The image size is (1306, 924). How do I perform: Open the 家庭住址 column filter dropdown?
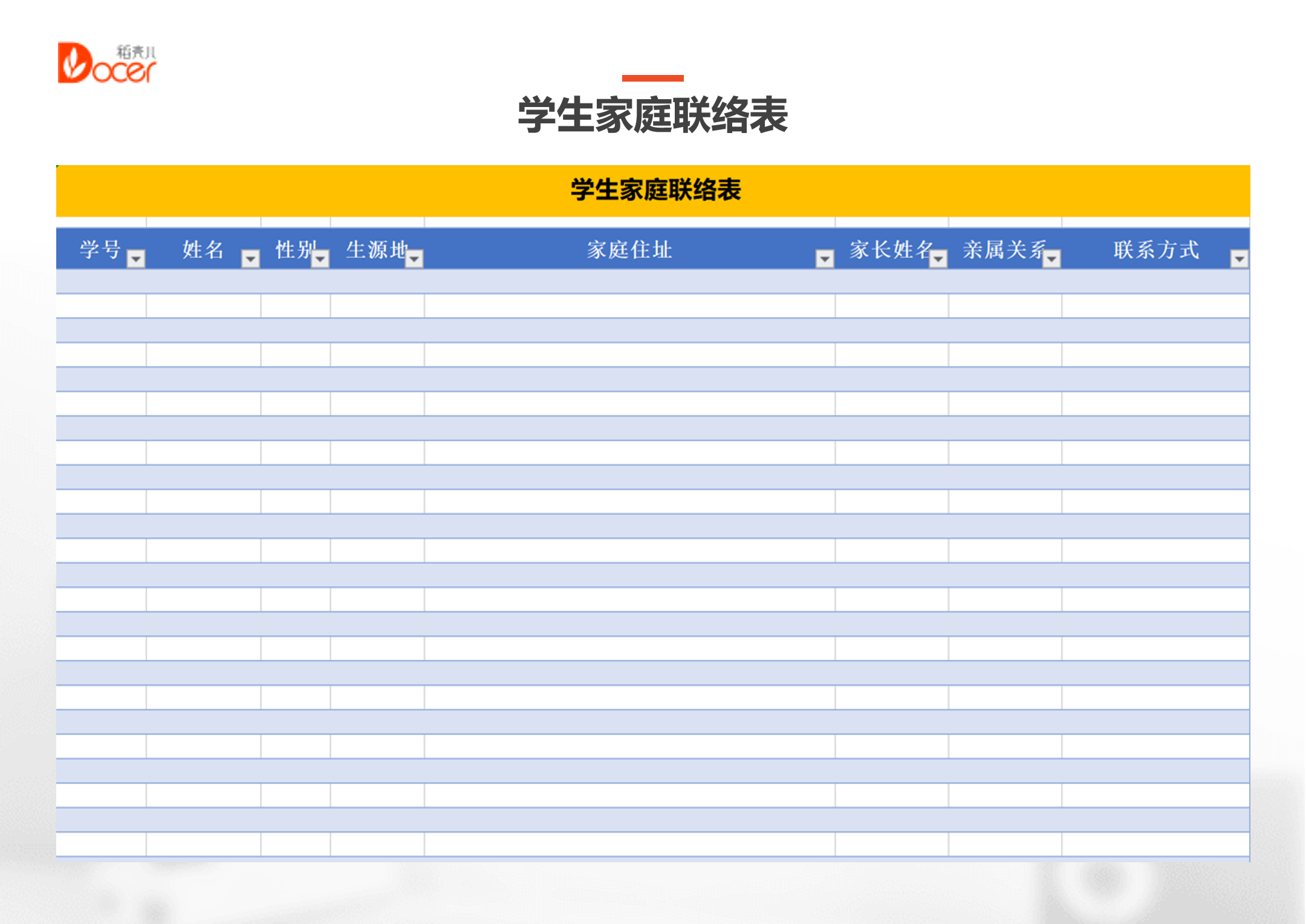pyautogui.click(x=824, y=259)
